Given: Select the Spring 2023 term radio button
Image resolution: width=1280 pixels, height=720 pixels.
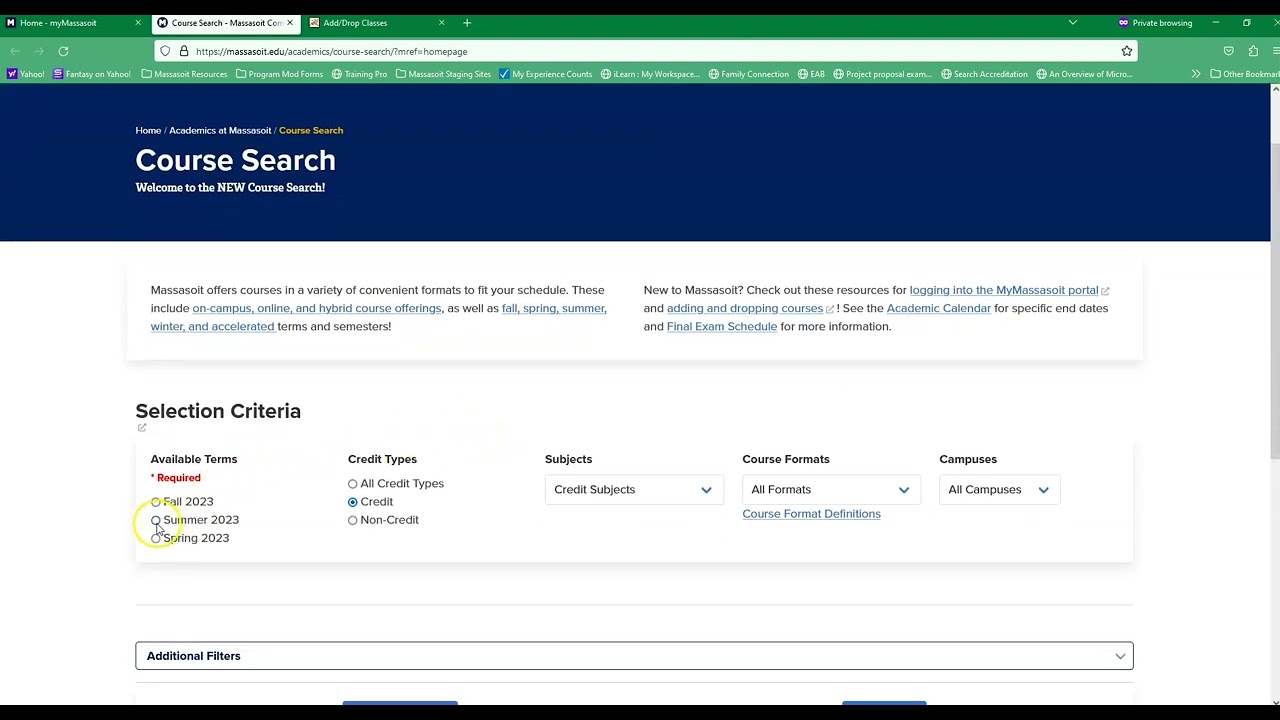Looking at the screenshot, I should coord(156,538).
